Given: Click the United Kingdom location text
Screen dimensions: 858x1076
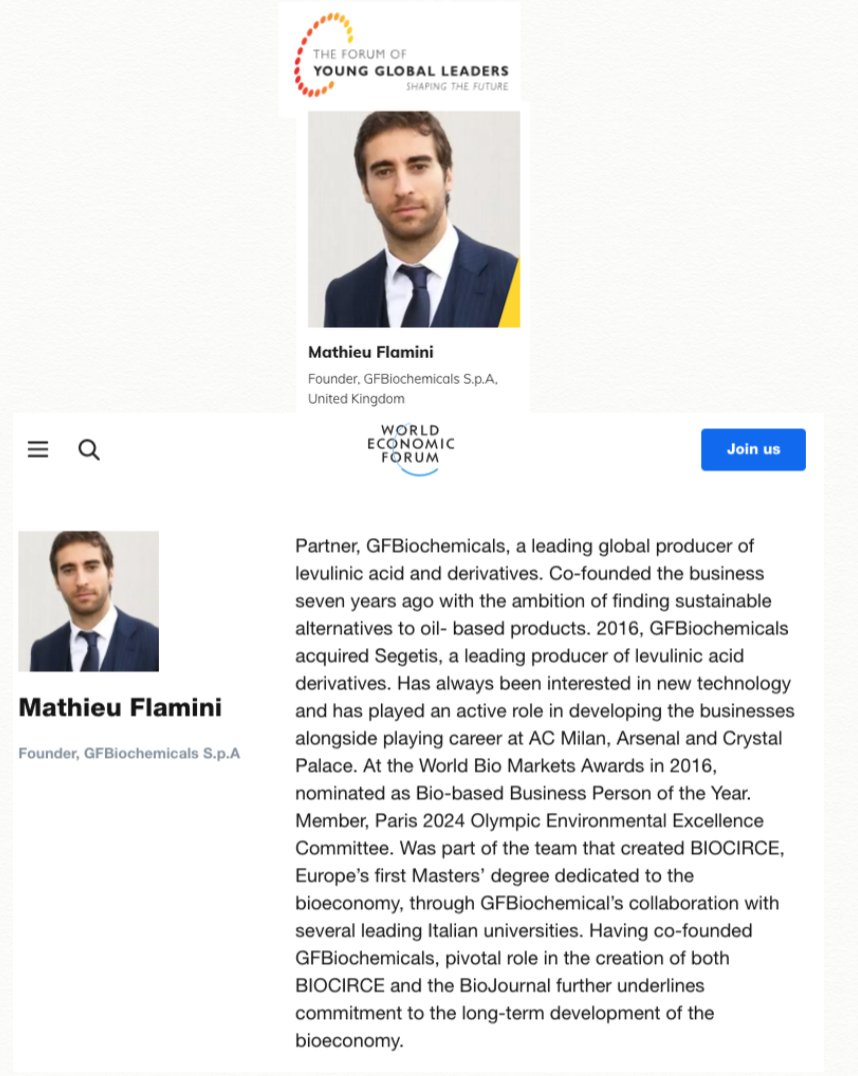Looking at the screenshot, I should click(356, 399).
